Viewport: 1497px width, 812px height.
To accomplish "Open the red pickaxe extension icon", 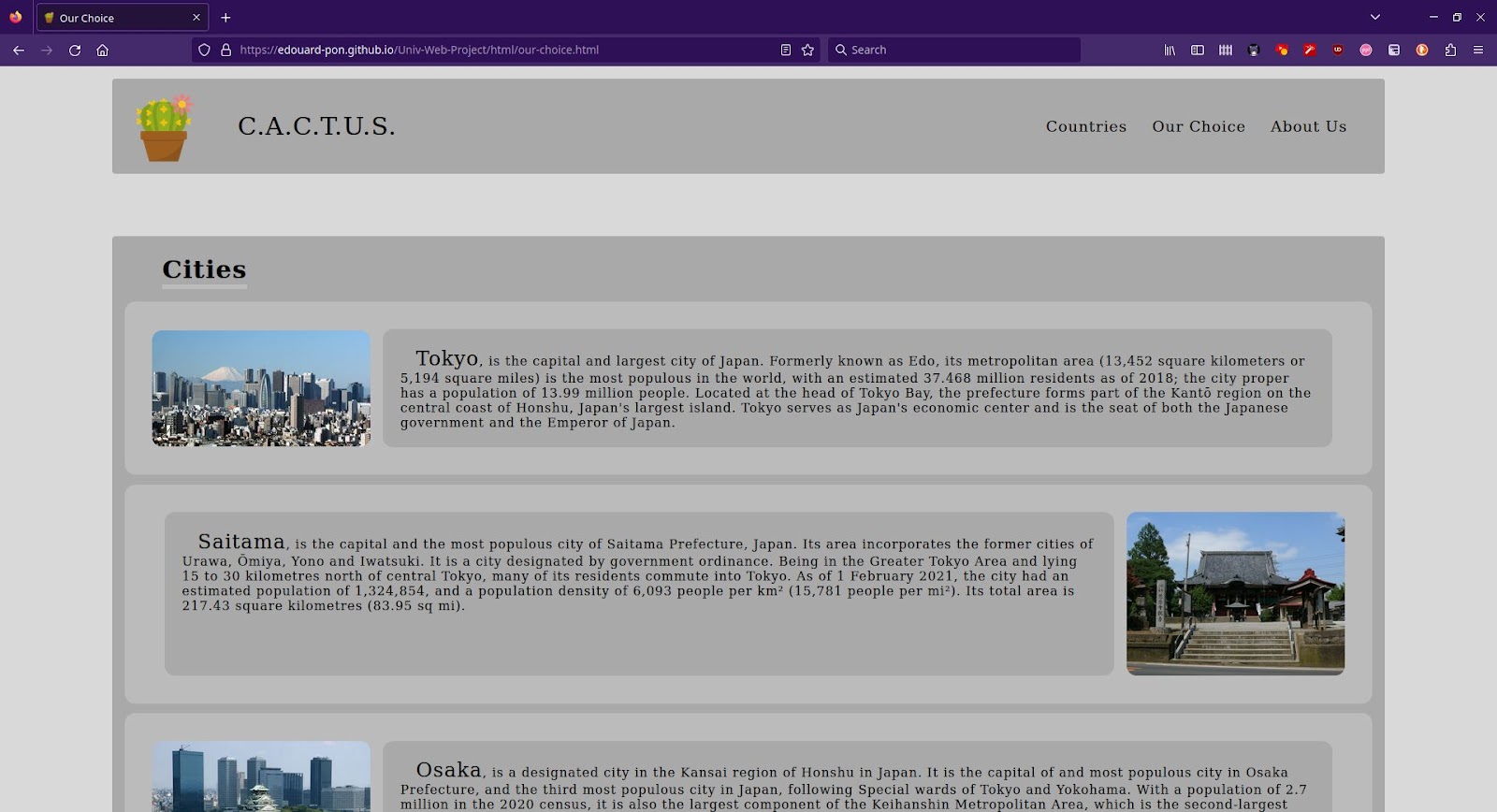I will [x=1310, y=50].
